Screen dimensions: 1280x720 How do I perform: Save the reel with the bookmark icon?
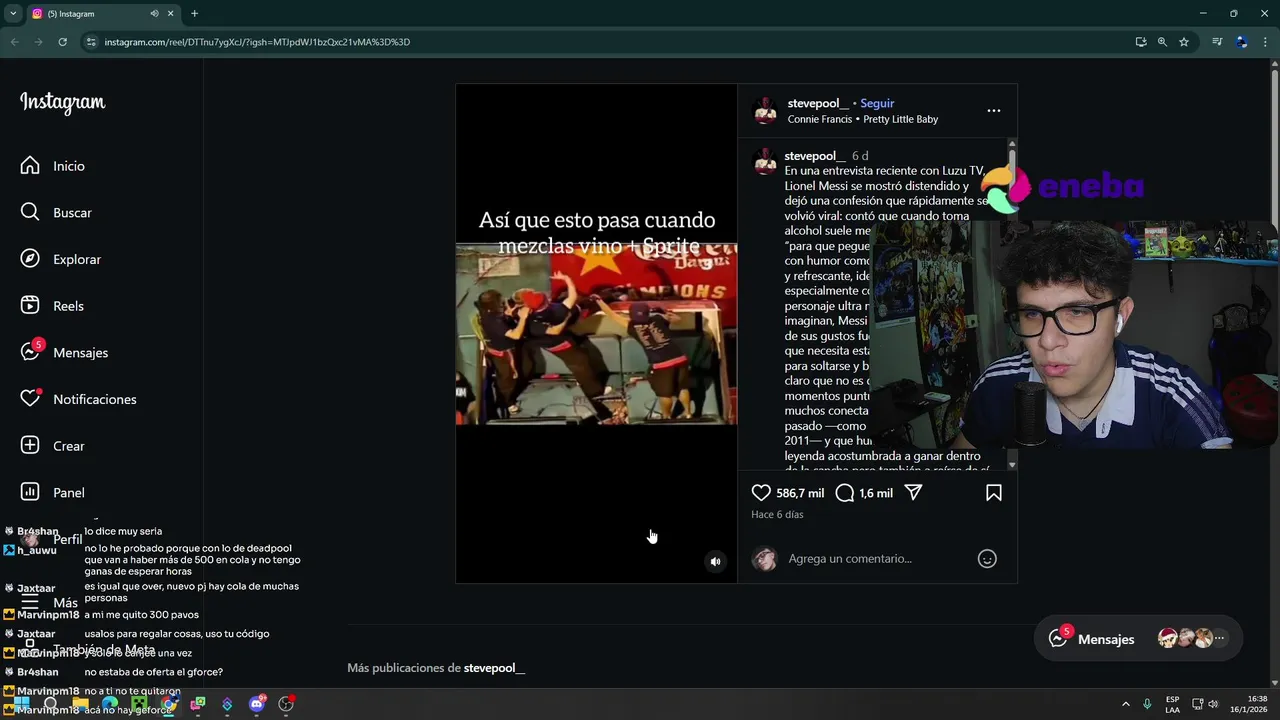994,493
